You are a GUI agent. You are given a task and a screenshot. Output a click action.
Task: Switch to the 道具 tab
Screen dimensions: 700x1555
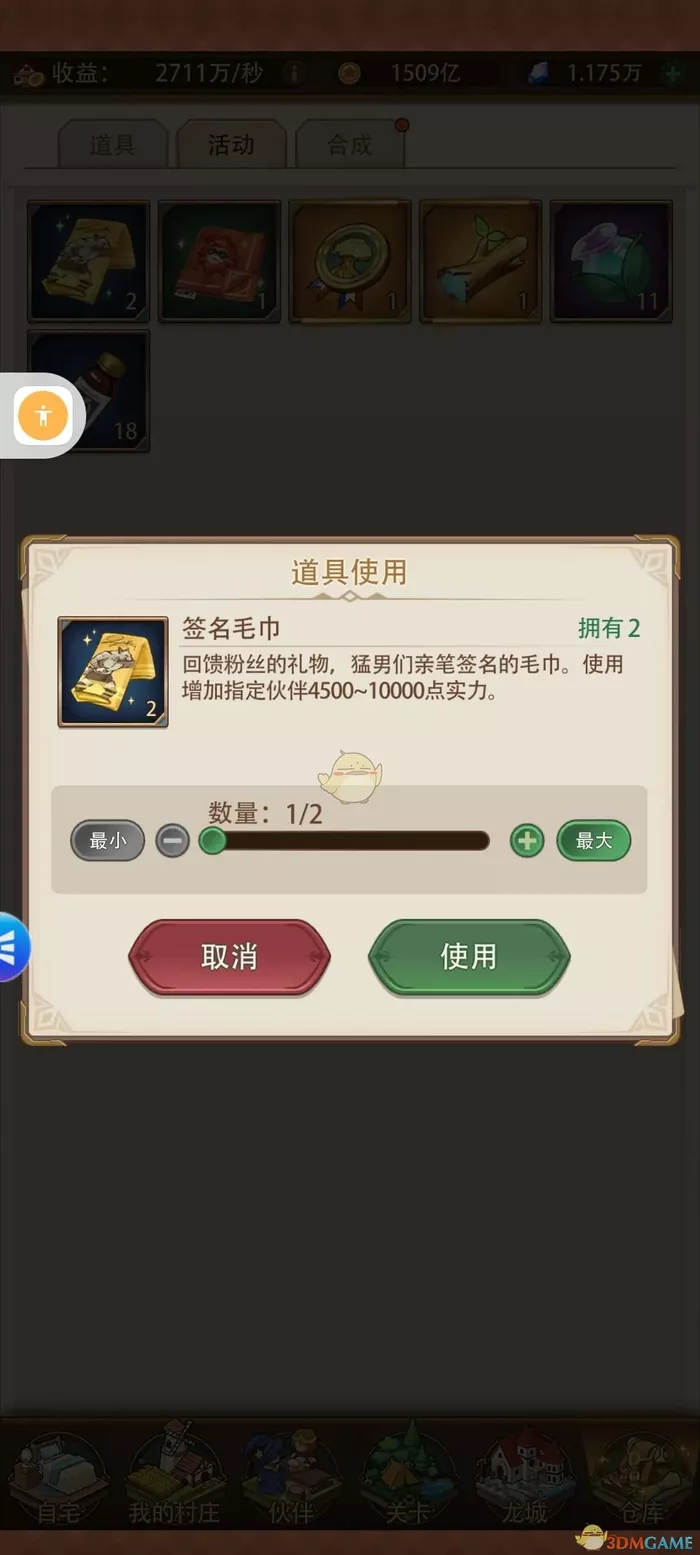point(112,145)
